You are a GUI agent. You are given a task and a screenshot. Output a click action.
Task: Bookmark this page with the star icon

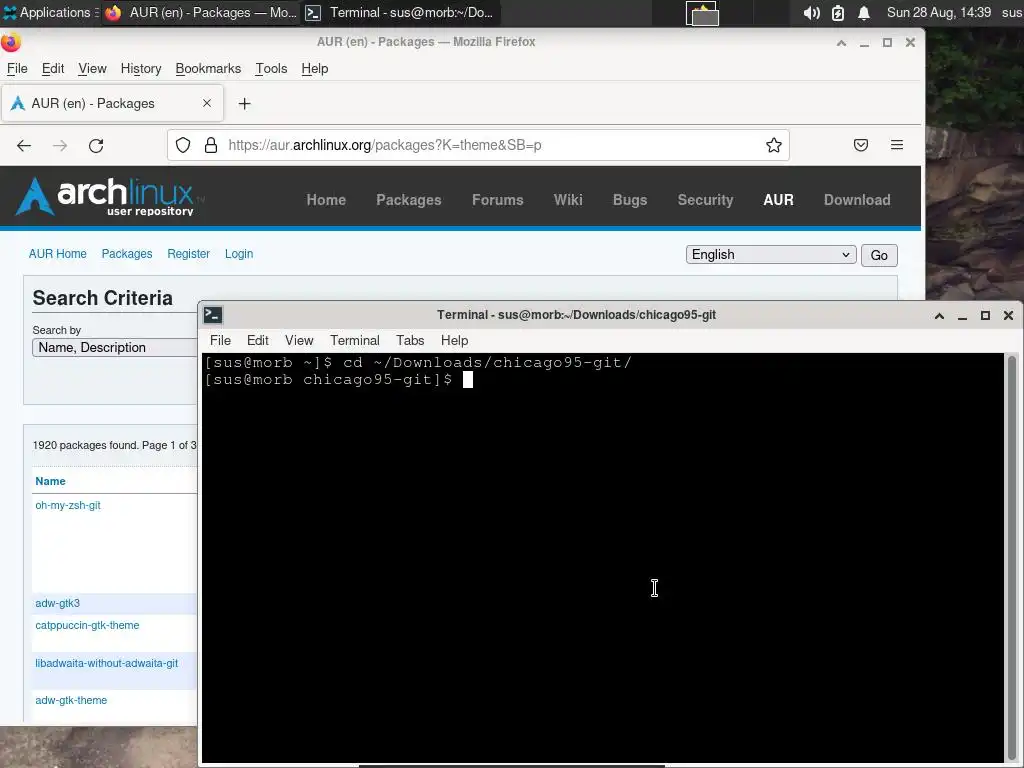click(x=774, y=145)
